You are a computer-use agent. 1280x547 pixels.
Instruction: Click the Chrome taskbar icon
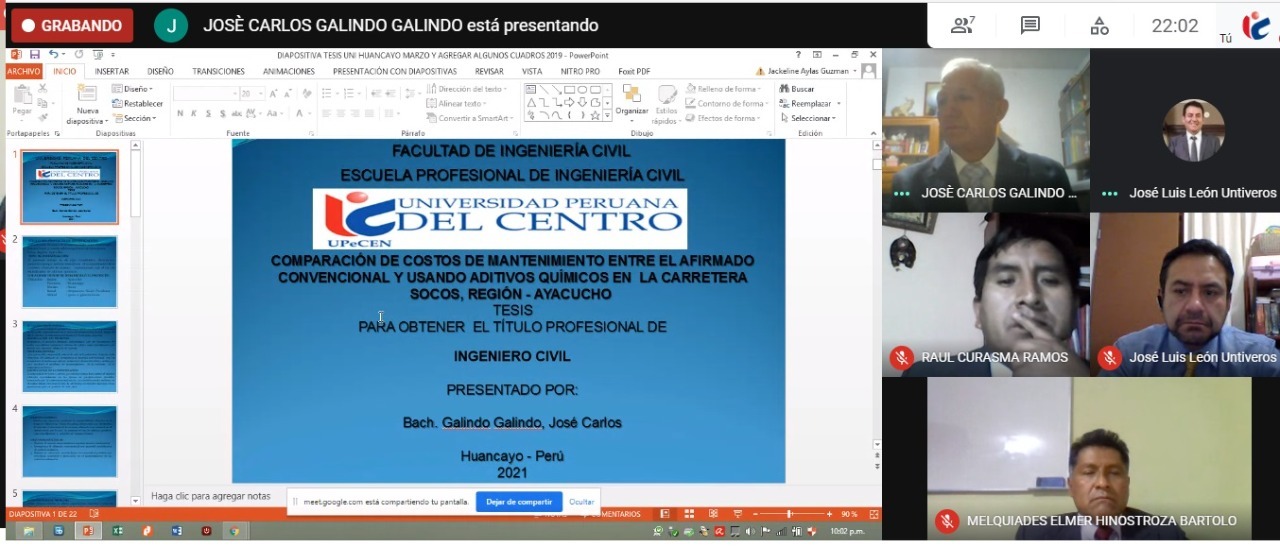[x=235, y=531]
